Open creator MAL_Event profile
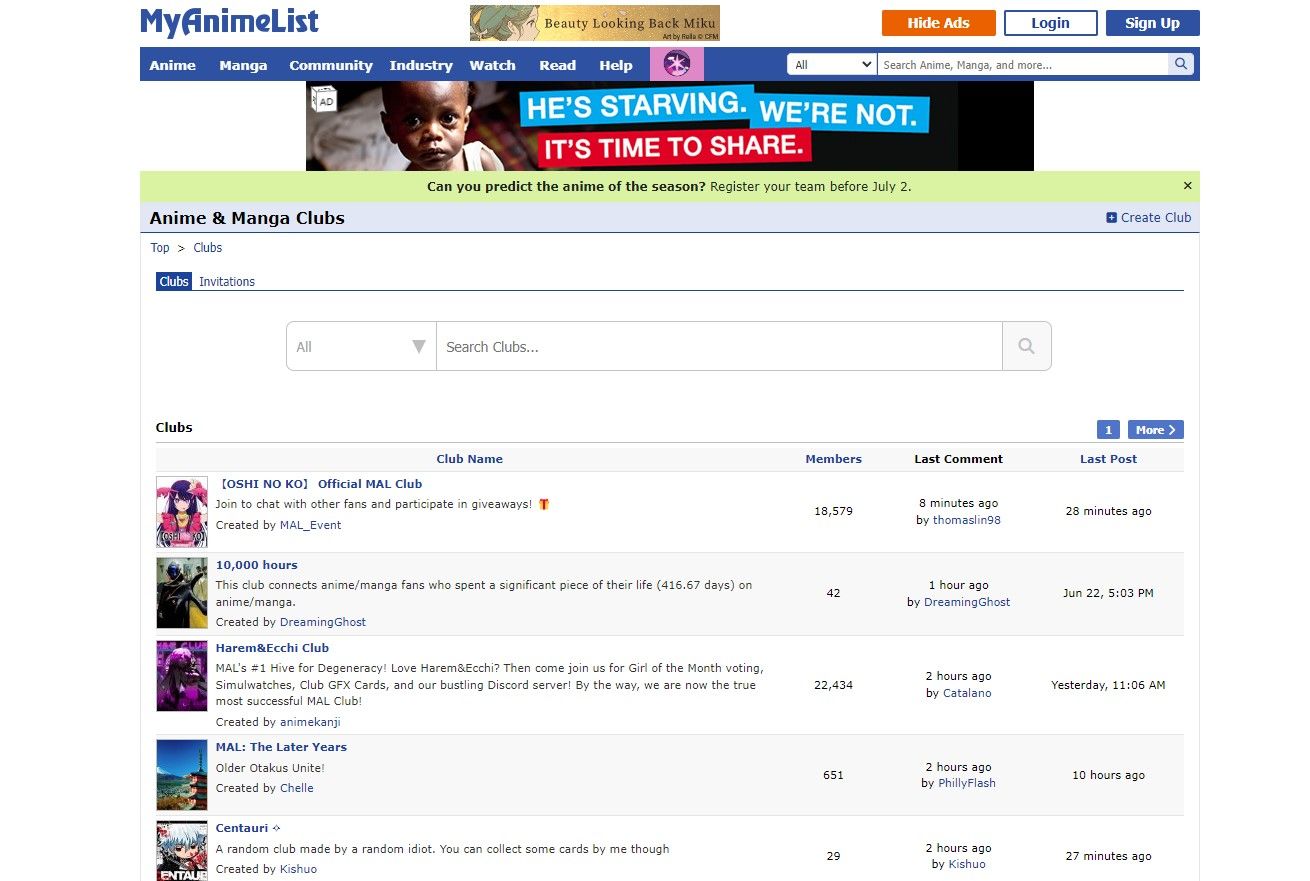 pyautogui.click(x=311, y=525)
